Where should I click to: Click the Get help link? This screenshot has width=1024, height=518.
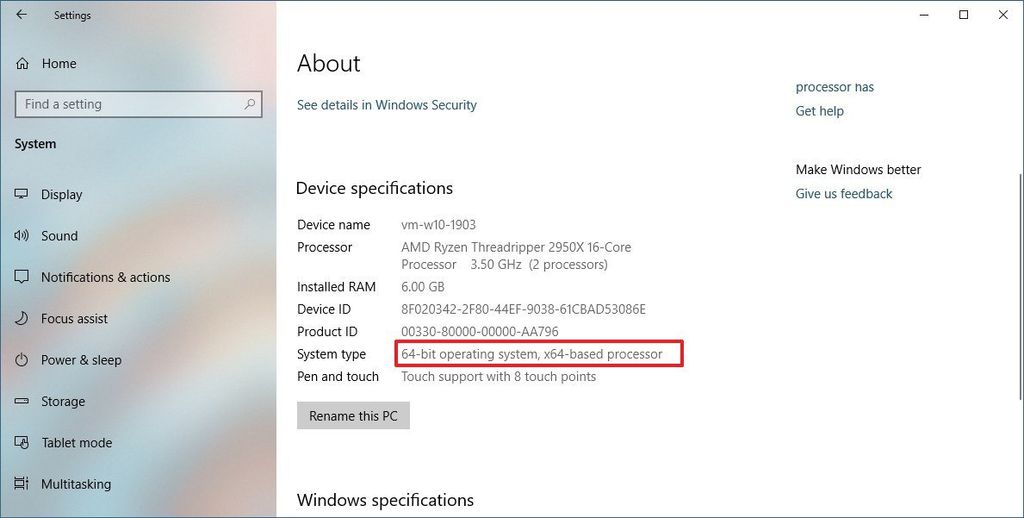[819, 111]
